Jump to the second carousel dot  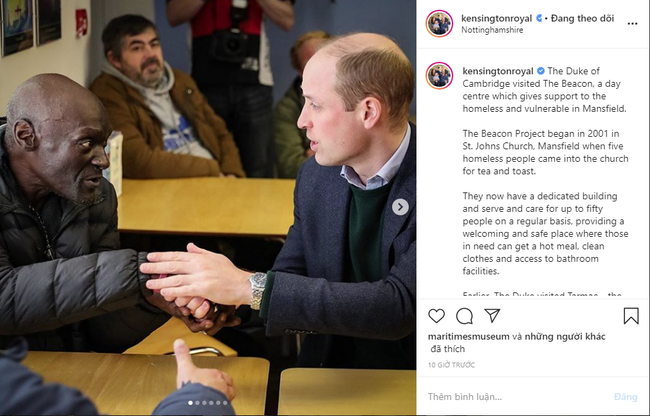[x=197, y=403]
